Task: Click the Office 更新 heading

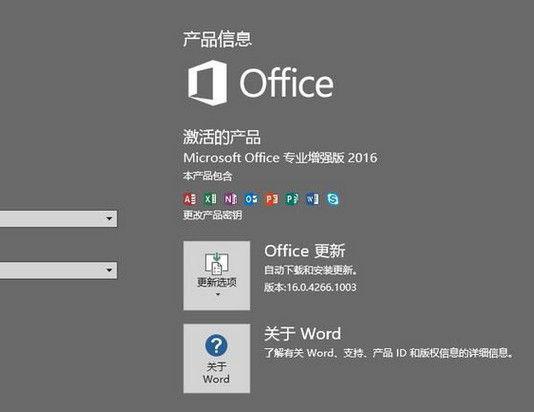Action: 305,251
